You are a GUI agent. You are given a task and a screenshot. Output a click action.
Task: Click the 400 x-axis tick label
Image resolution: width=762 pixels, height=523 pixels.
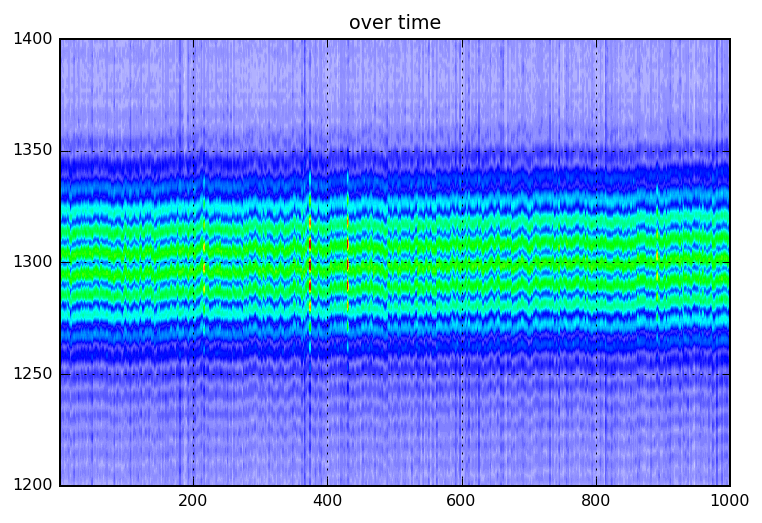tap(327, 502)
